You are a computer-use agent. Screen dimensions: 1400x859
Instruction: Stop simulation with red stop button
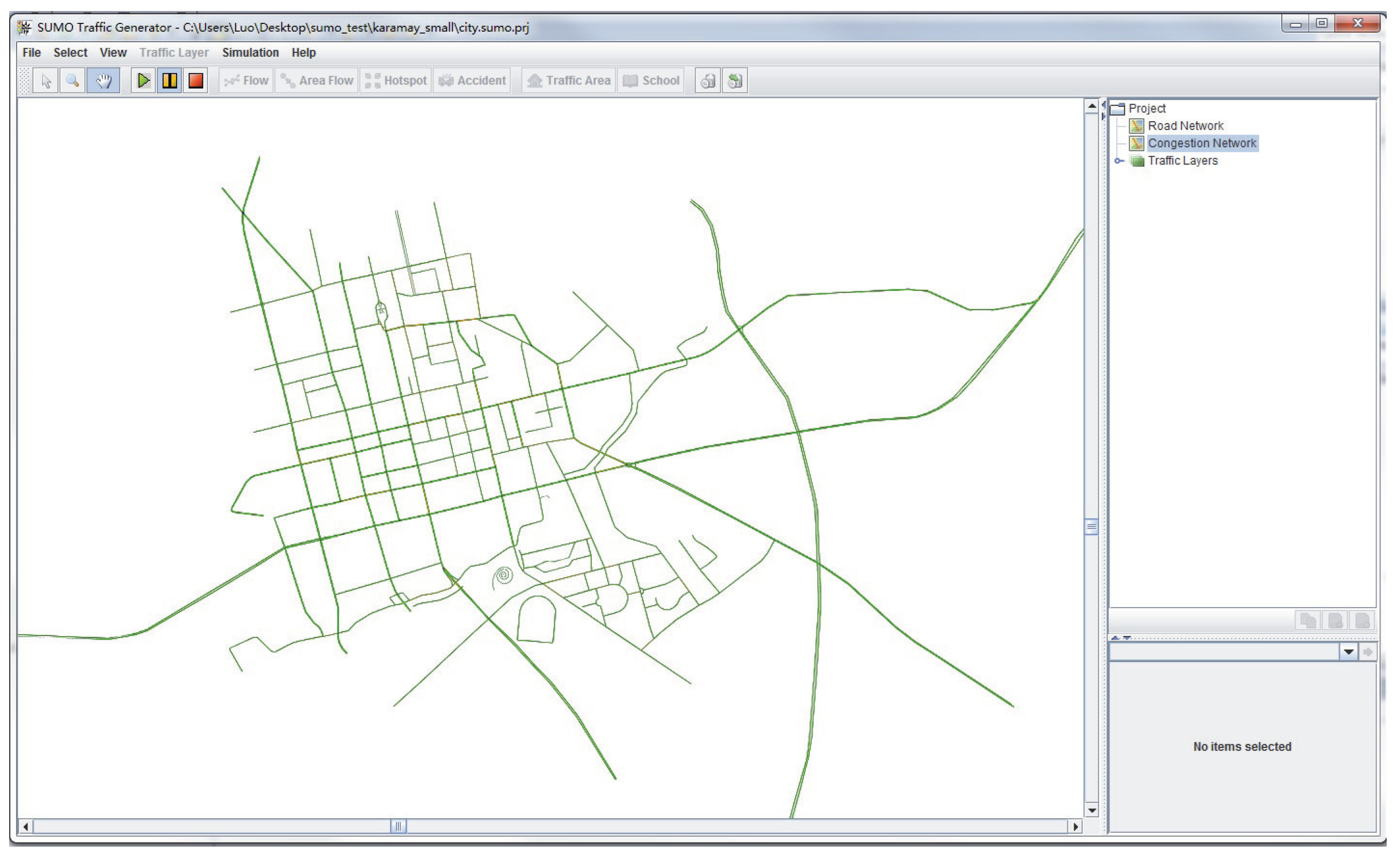(195, 81)
